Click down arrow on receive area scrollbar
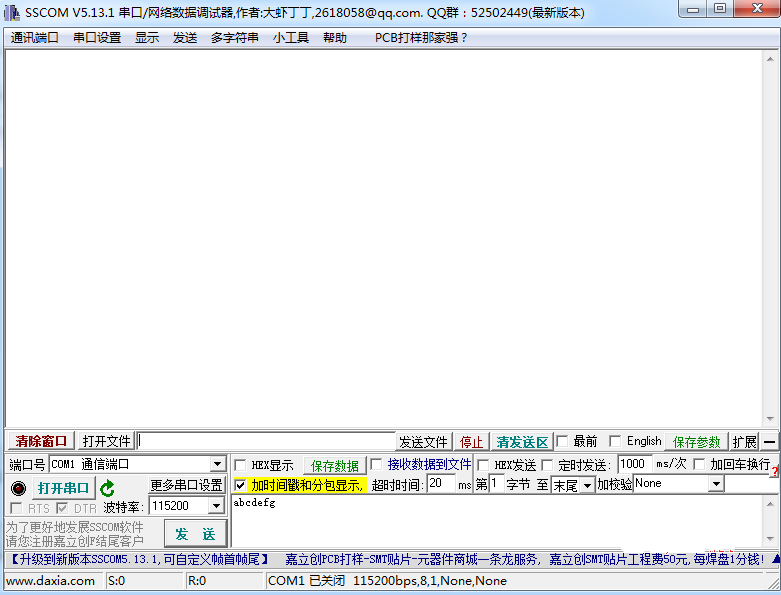The image size is (781, 595). [x=770, y=419]
